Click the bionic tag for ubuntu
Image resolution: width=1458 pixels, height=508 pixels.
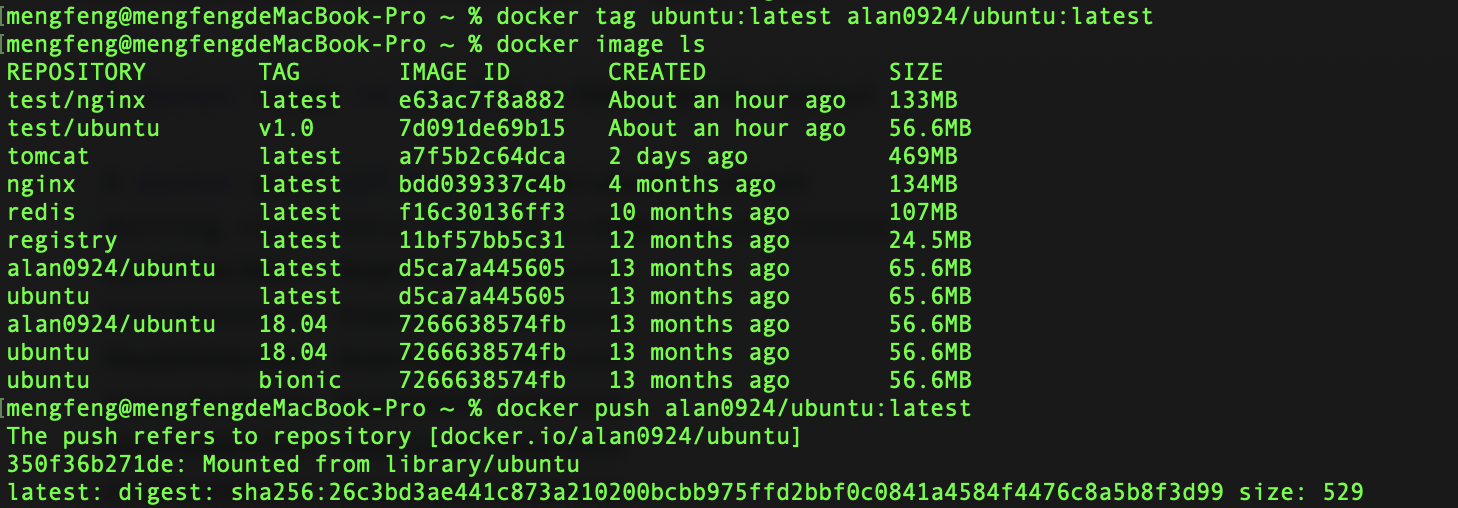pyautogui.click(x=300, y=380)
